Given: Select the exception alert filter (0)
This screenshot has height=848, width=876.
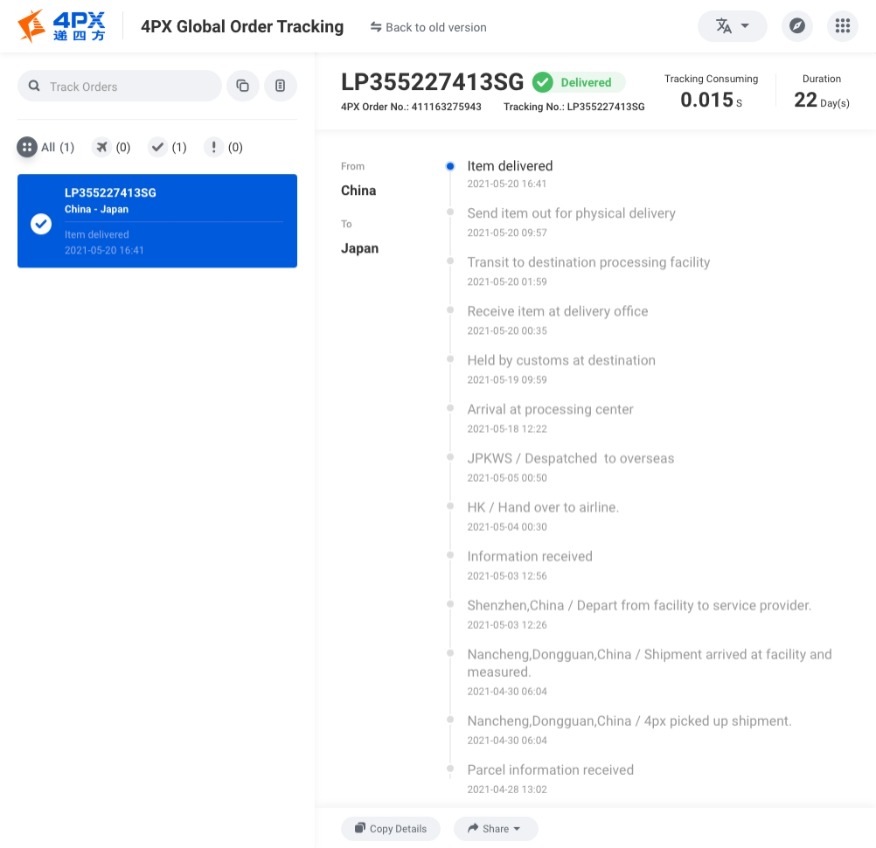Looking at the screenshot, I should click(x=223, y=147).
